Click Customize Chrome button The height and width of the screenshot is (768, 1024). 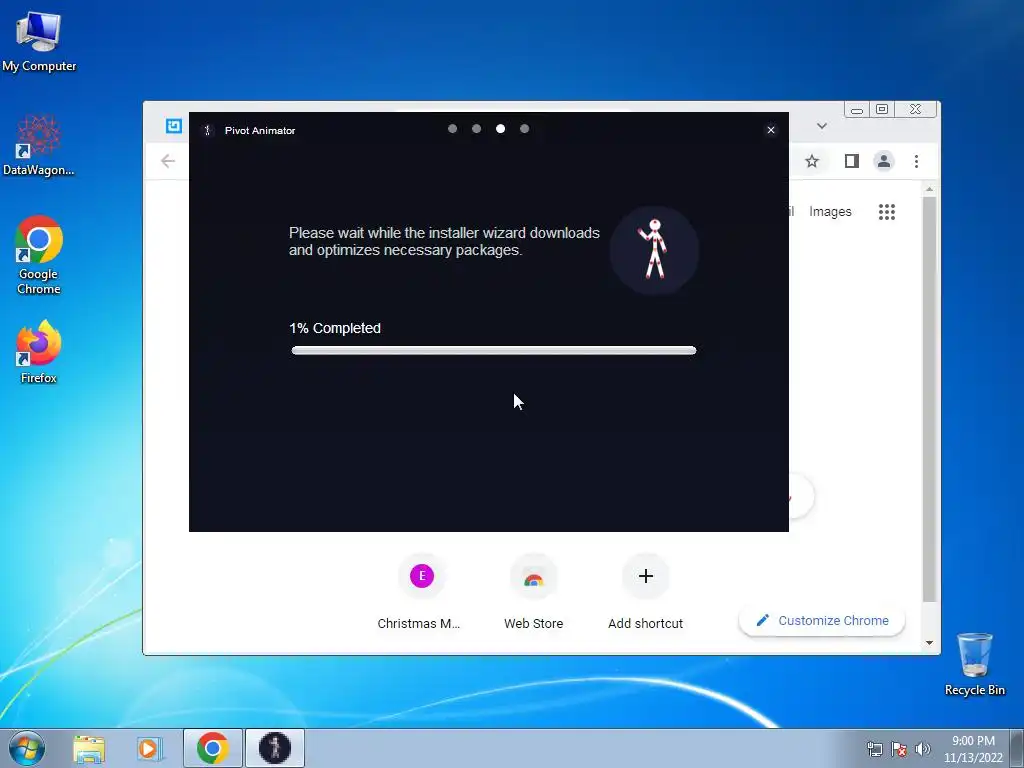click(x=822, y=620)
